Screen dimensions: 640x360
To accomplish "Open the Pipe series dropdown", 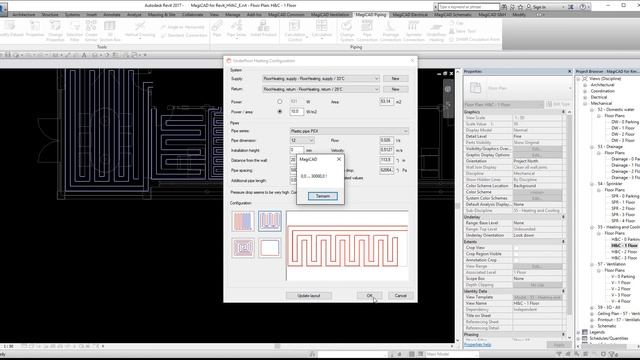I will coord(349,131).
